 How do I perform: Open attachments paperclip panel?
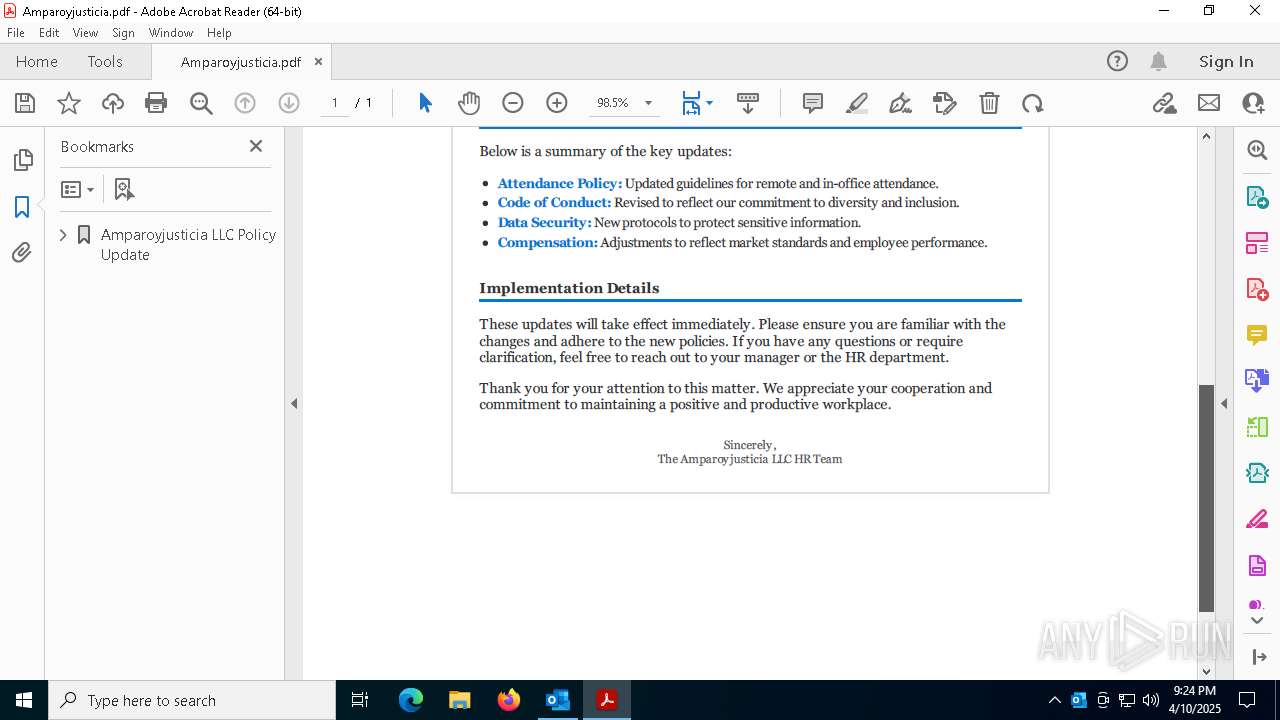coord(22,253)
